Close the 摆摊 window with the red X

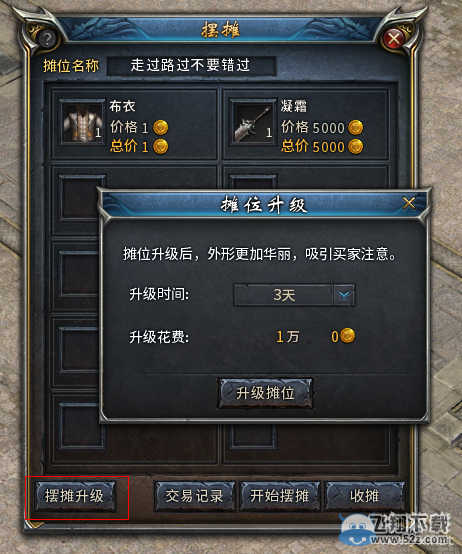394,39
